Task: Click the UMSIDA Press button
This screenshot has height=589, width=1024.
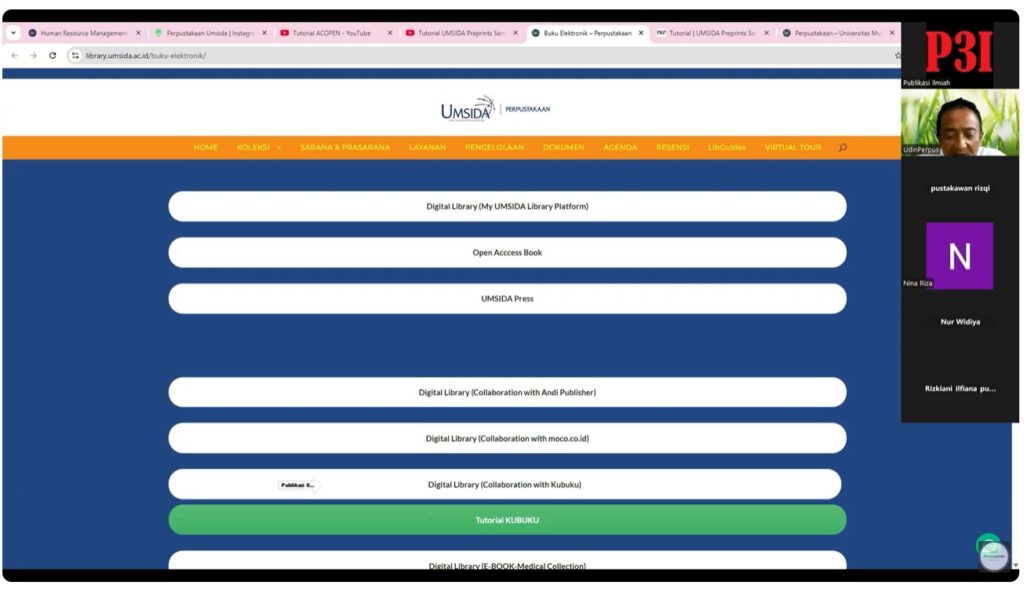Action: click(x=507, y=298)
